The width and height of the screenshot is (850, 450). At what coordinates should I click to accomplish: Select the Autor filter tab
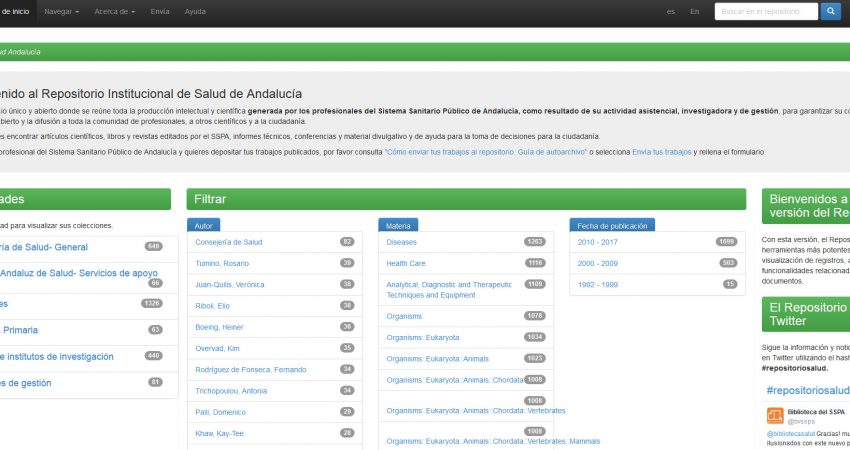point(204,226)
